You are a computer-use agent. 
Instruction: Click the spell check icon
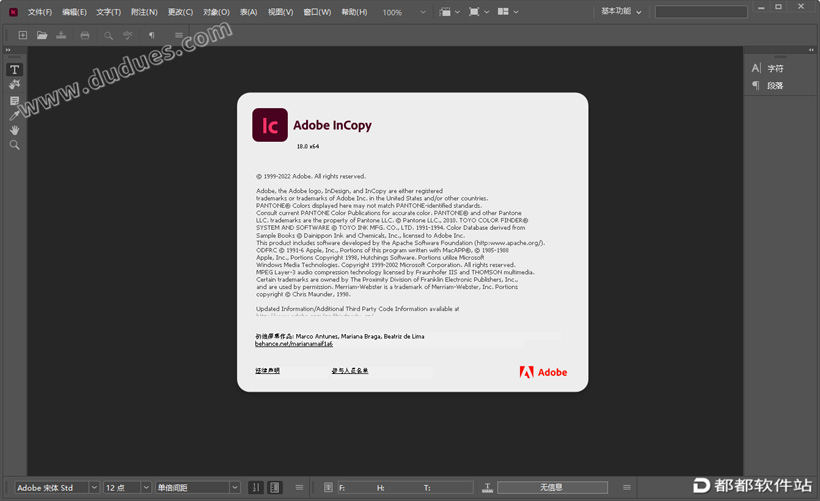click(128, 35)
